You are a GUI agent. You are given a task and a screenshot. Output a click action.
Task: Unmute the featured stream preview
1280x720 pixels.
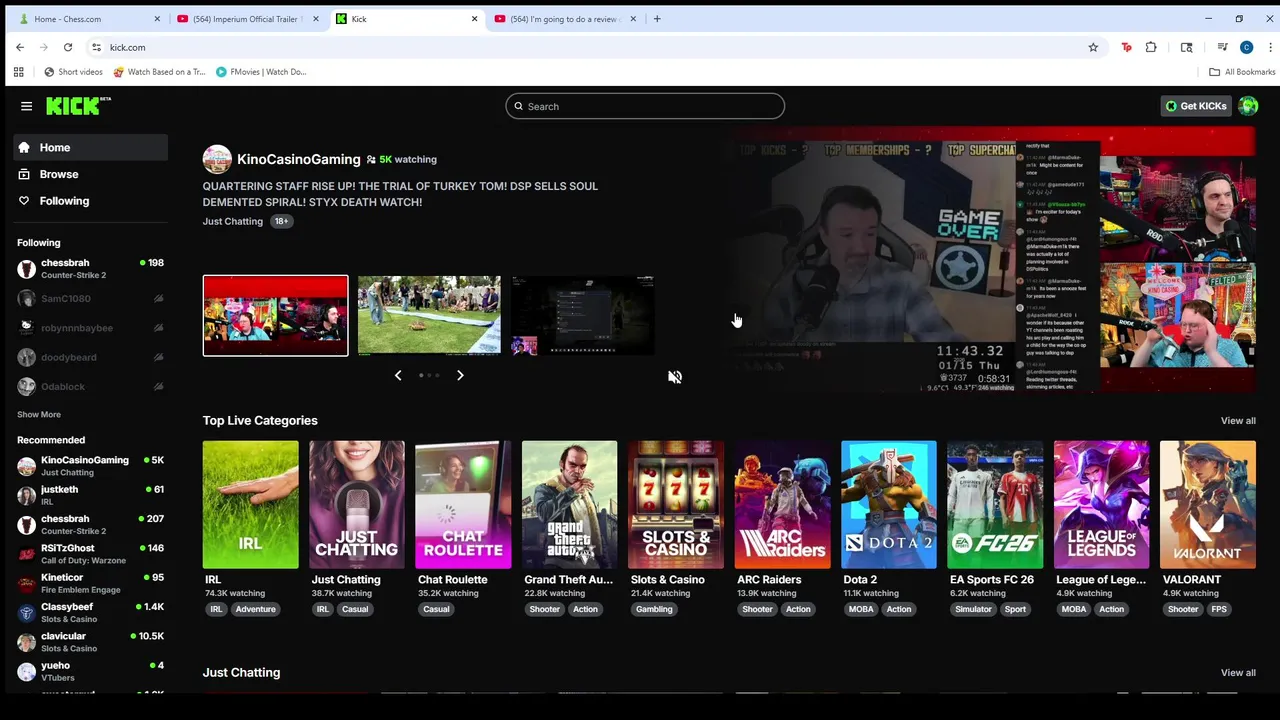(x=675, y=377)
